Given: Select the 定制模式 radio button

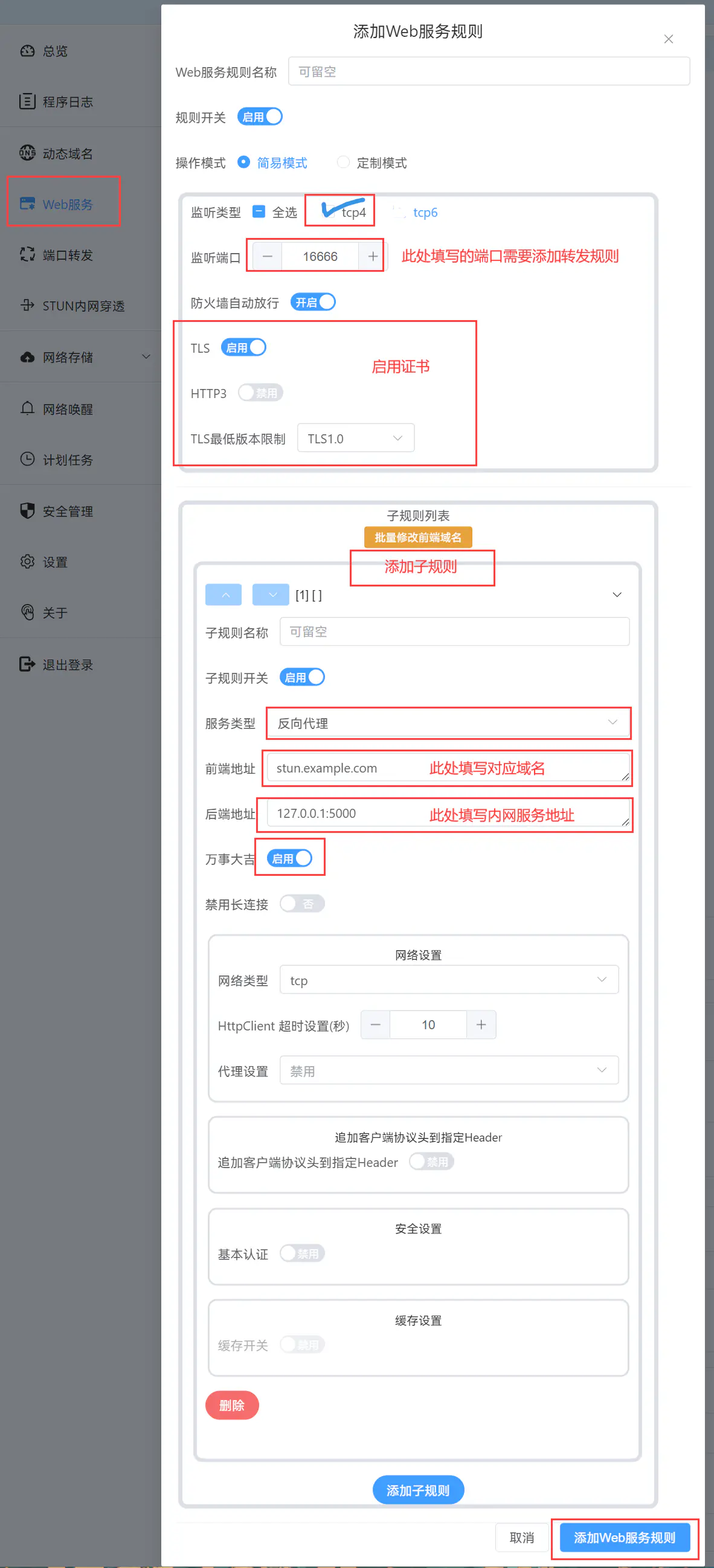Looking at the screenshot, I should pyautogui.click(x=343, y=162).
